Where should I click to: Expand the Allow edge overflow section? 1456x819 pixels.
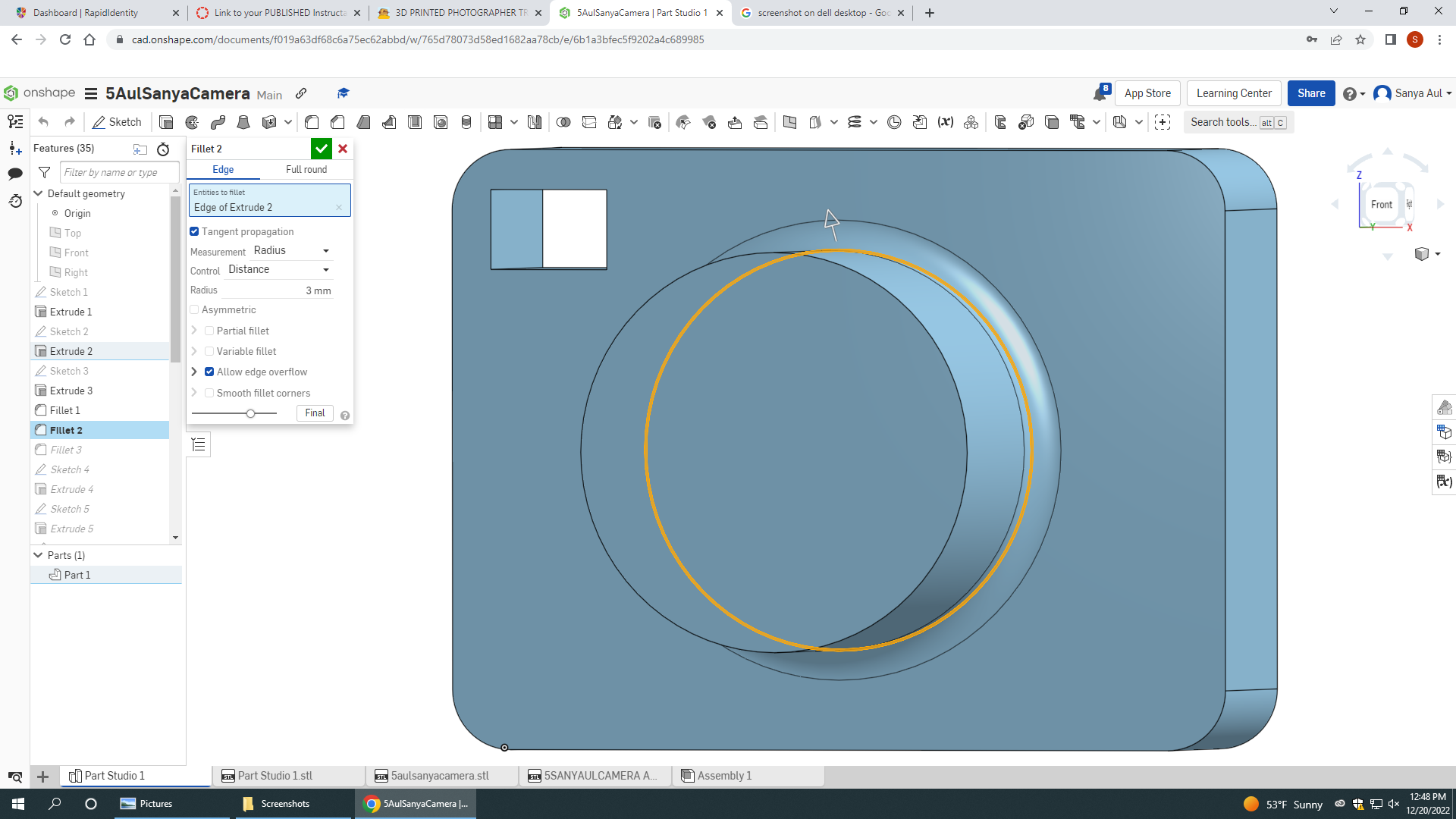tap(194, 371)
